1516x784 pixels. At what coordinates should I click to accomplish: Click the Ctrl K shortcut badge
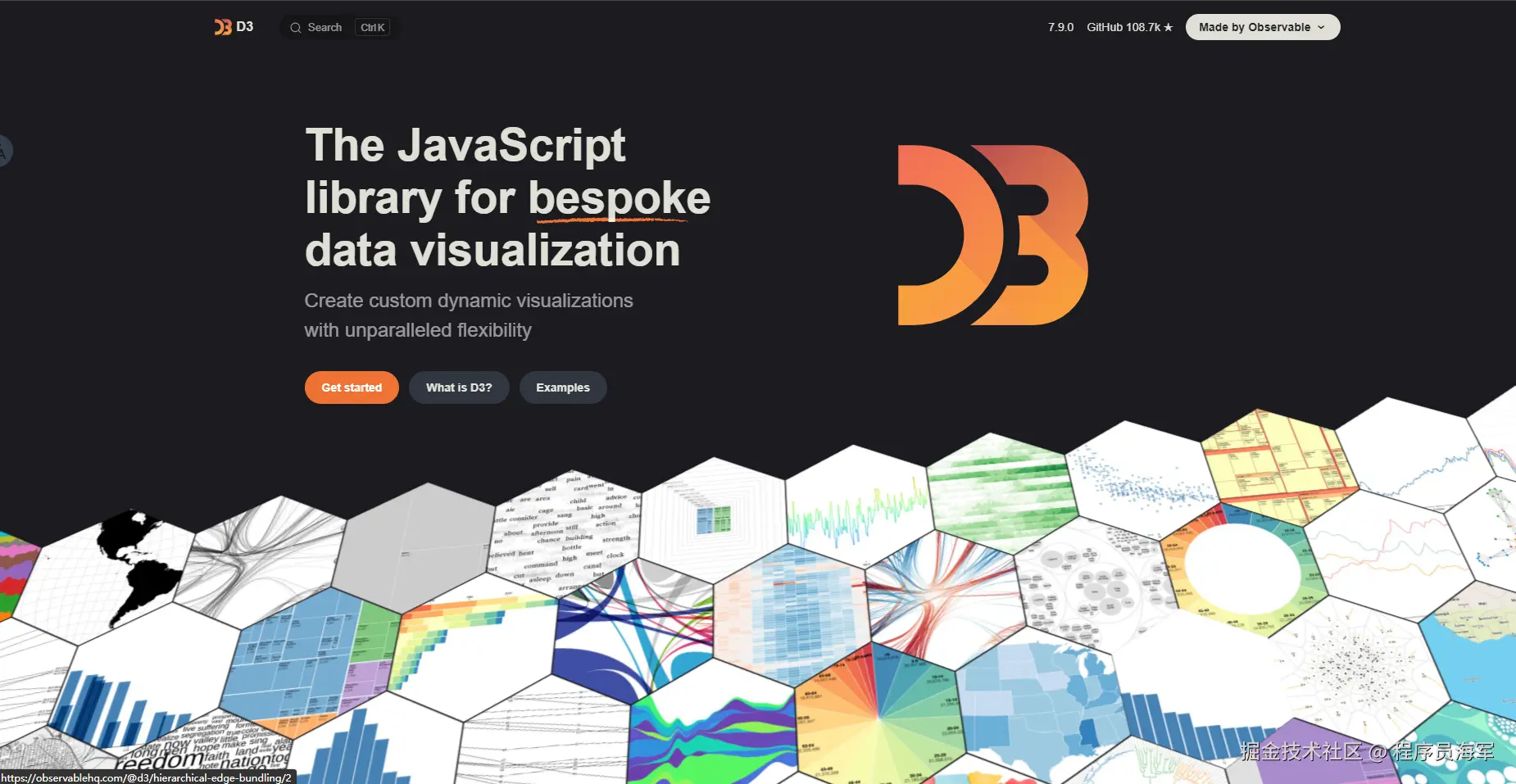pyautogui.click(x=373, y=27)
